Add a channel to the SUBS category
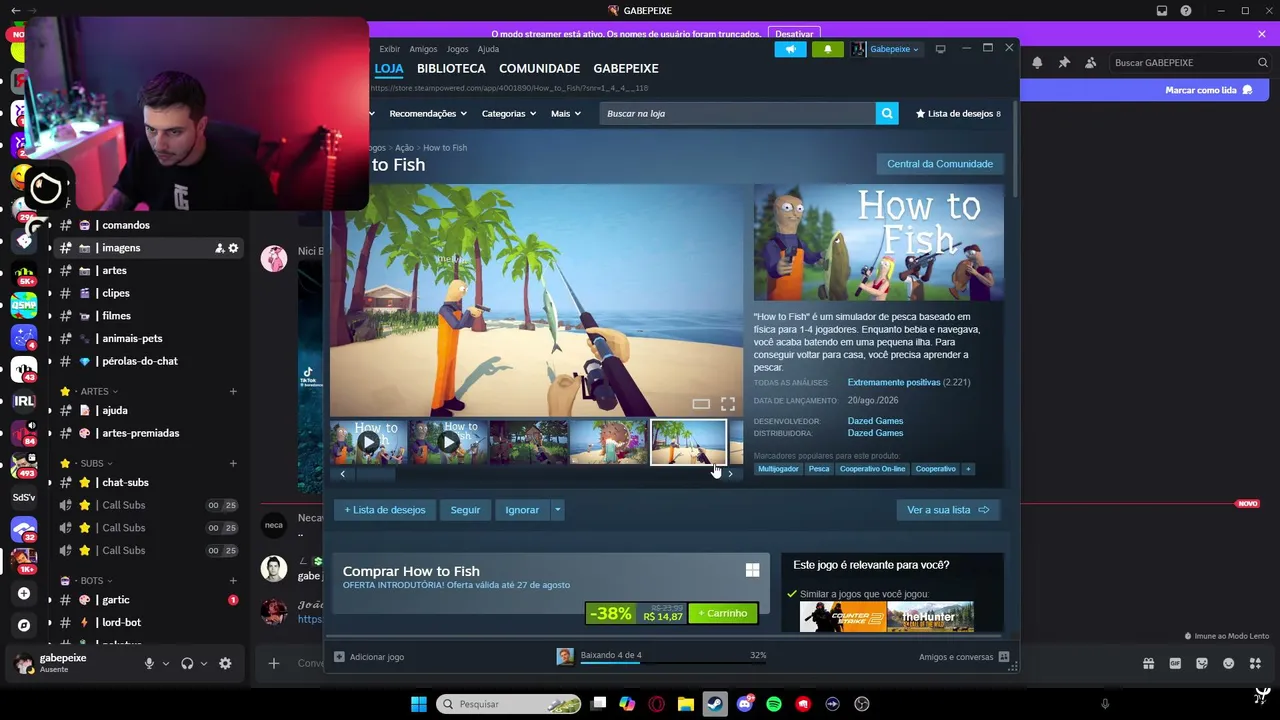 [x=233, y=463]
